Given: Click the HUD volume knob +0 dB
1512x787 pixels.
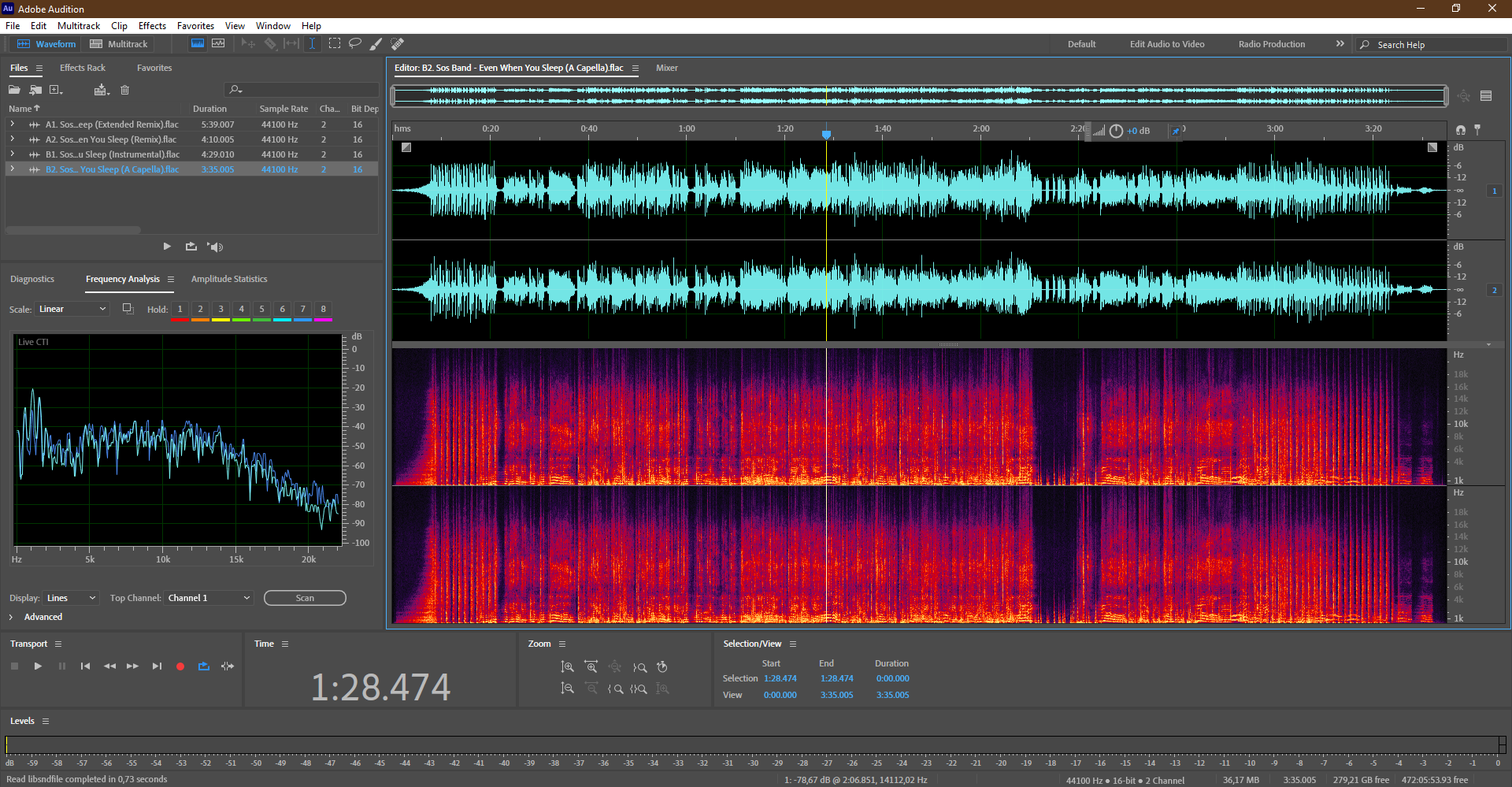Looking at the screenshot, I should 1116,131.
